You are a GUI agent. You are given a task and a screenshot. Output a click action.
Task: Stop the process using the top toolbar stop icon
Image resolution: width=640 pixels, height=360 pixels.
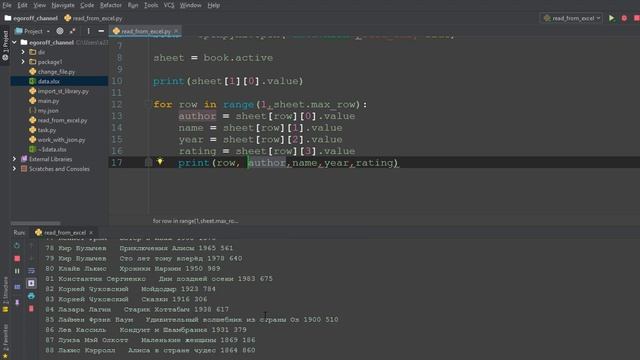636,18
